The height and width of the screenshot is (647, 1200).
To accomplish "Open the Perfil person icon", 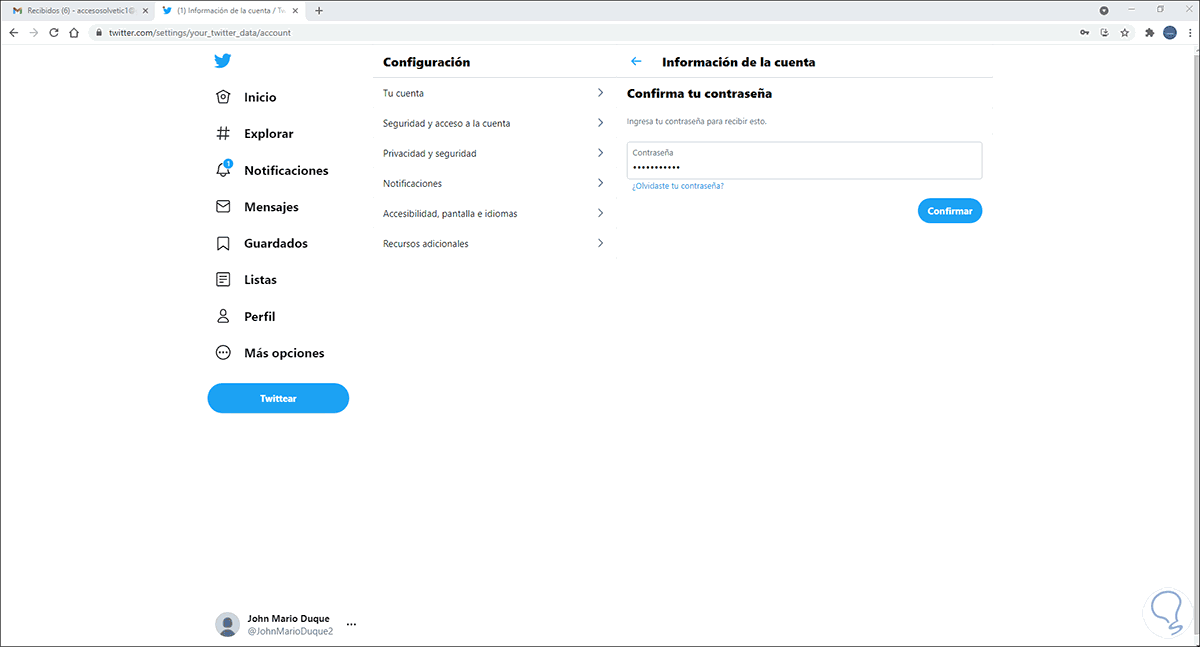I will [224, 316].
